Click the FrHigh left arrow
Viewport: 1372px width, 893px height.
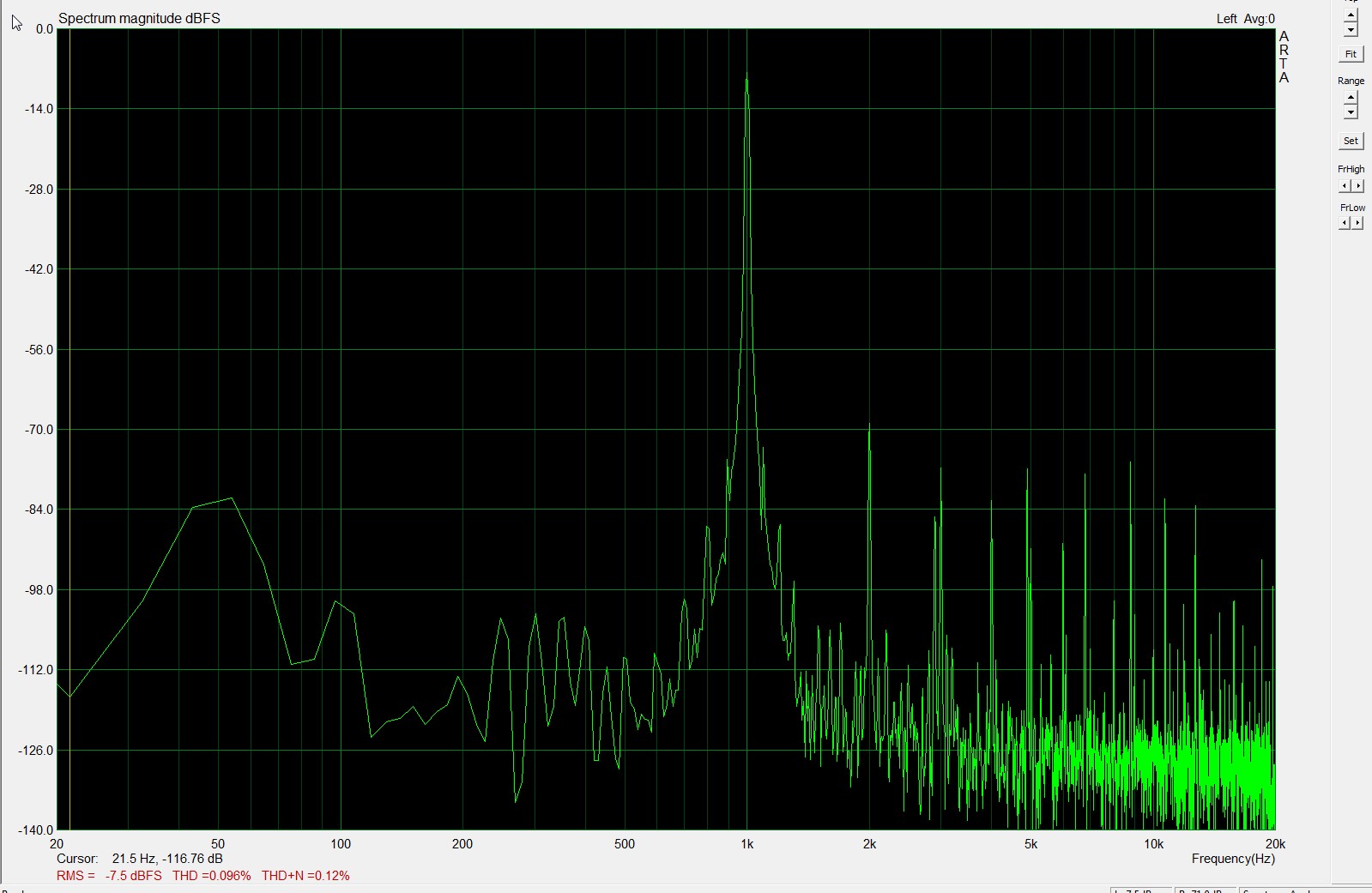coord(1345,186)
